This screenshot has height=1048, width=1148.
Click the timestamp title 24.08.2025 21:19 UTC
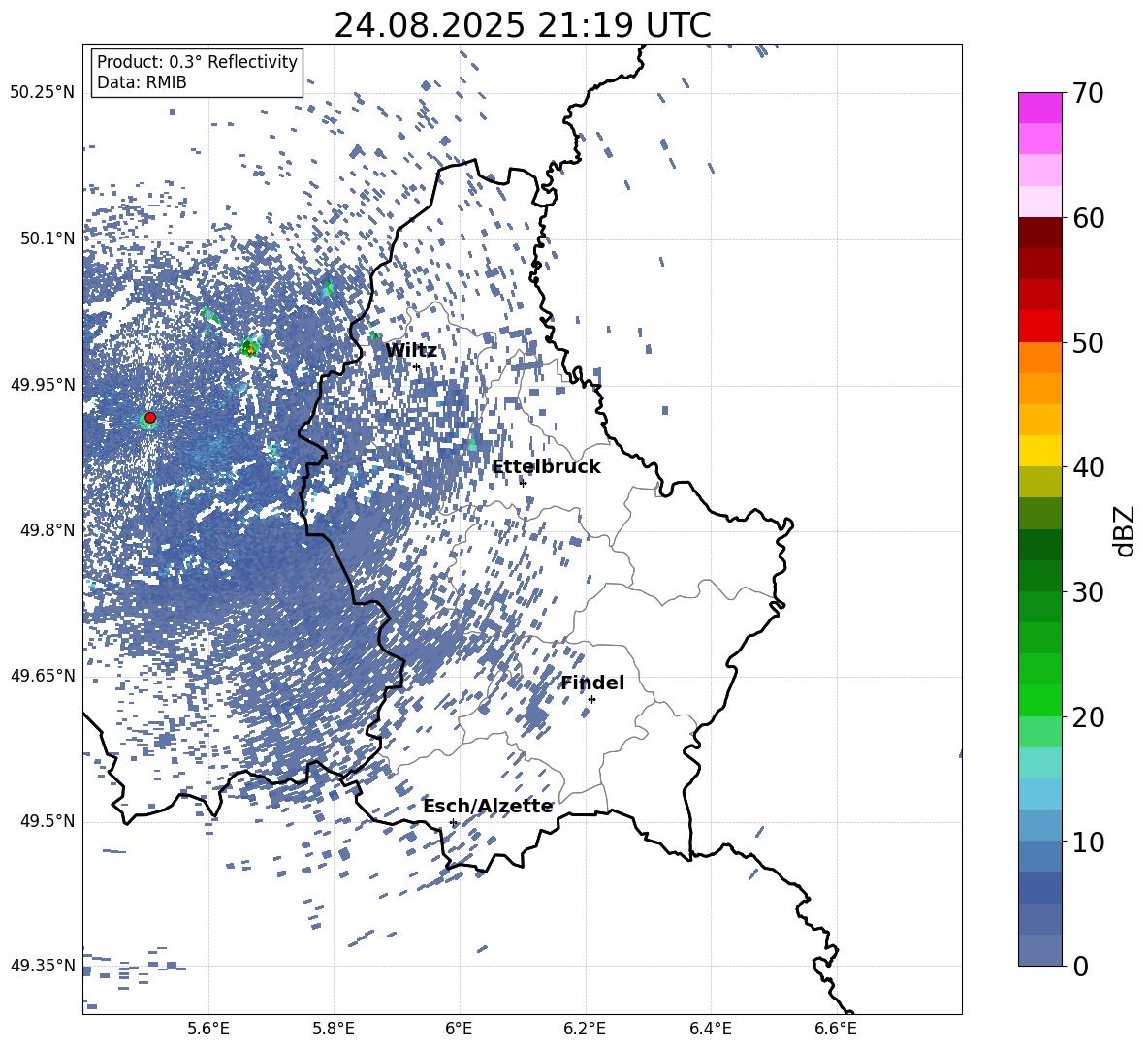tap(523, 25)
